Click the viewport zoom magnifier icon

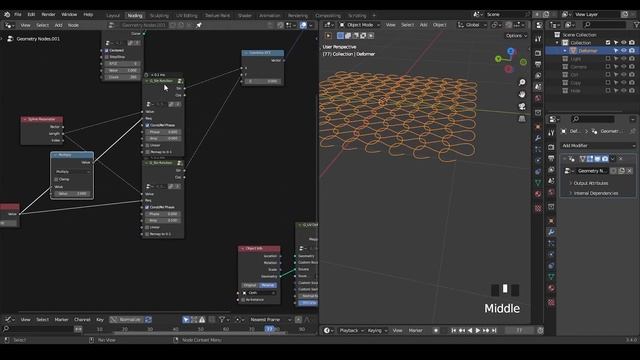point(522,82)
